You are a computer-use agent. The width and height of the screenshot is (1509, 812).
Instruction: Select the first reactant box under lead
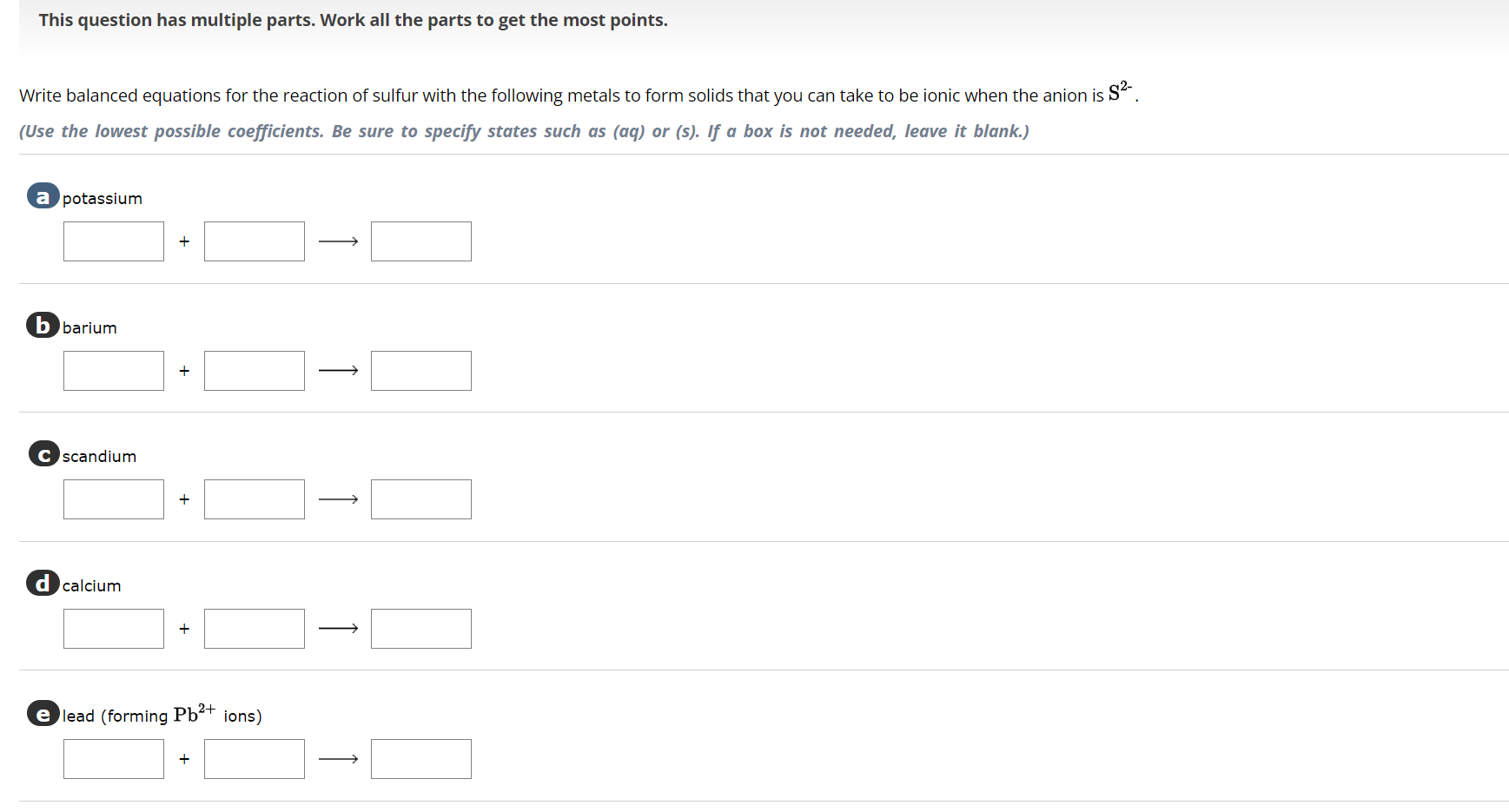113,758
